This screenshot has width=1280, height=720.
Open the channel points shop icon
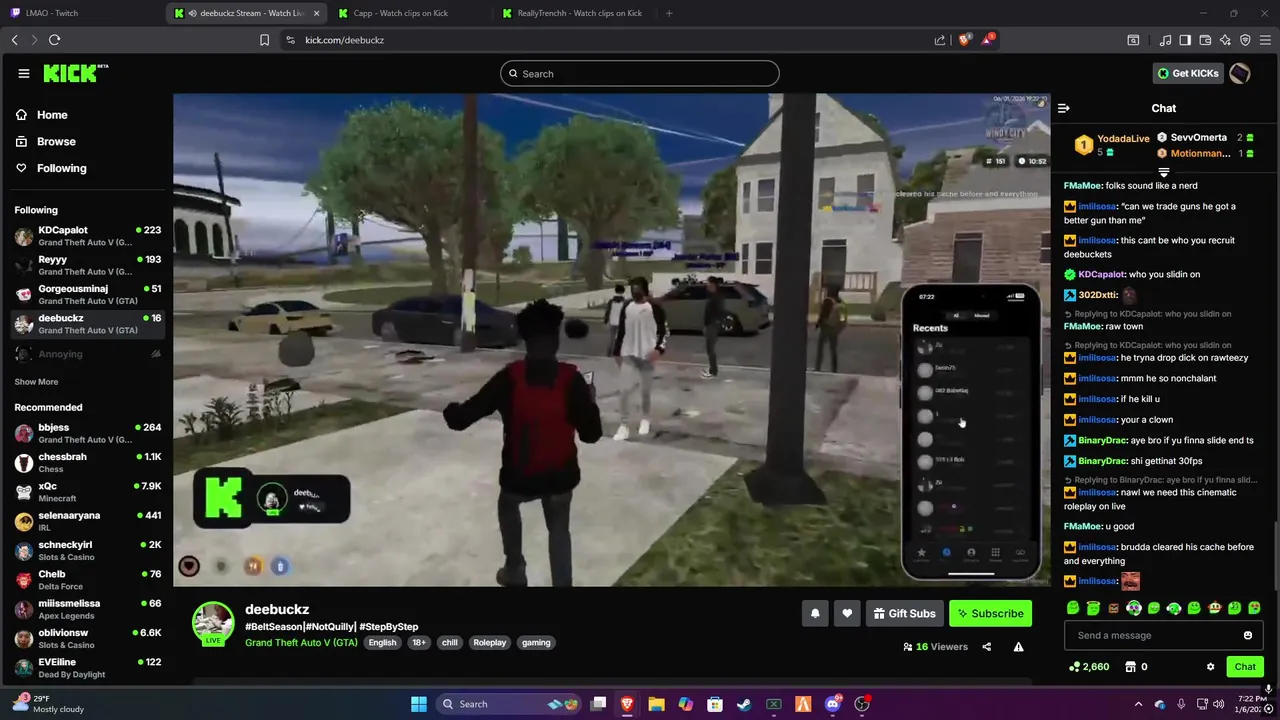click(x=1130, y=667)
